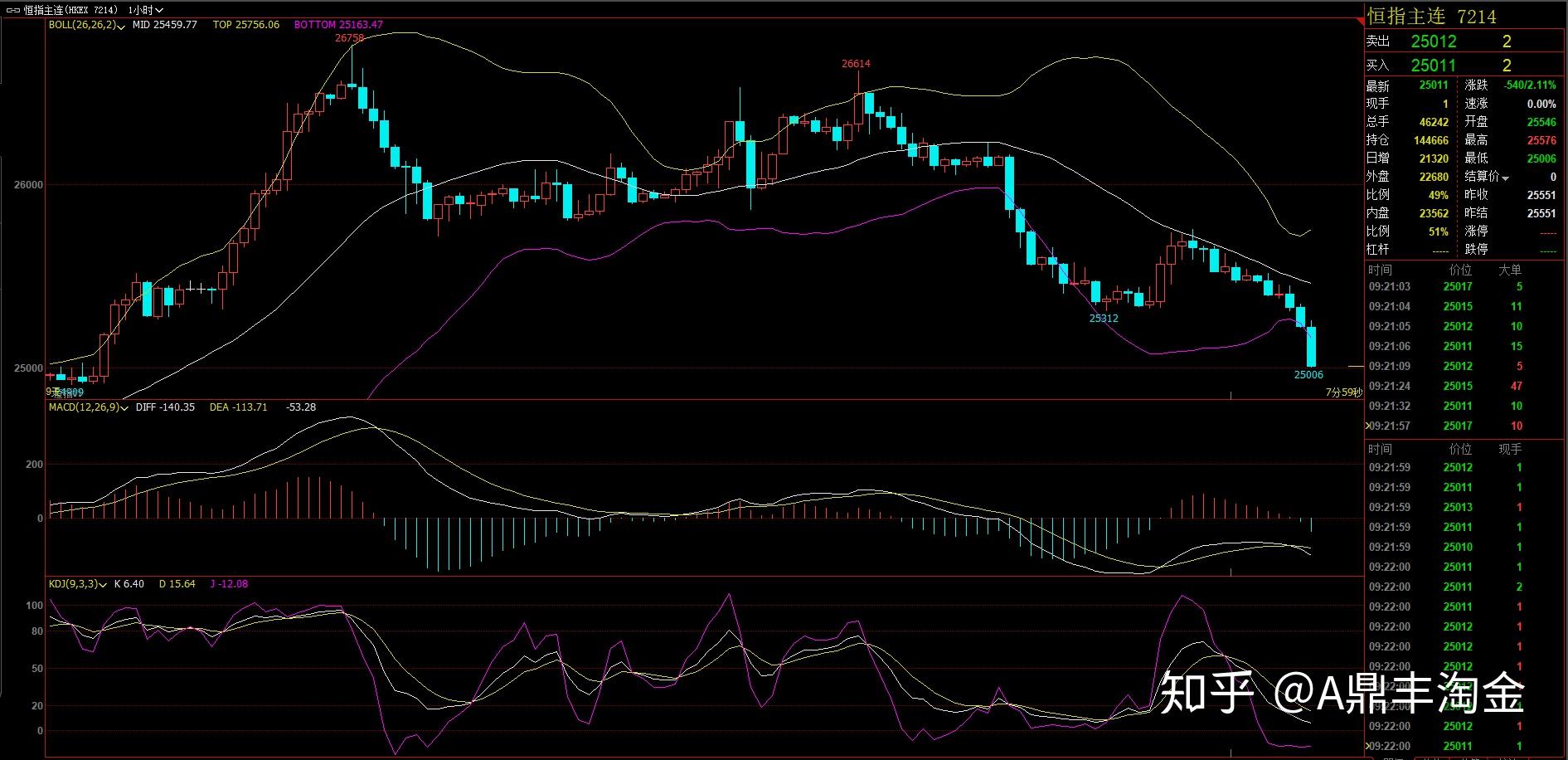Click the KDJ D 15.64 value
Screen dimensions: 1568x760
(x=177, y=584)
